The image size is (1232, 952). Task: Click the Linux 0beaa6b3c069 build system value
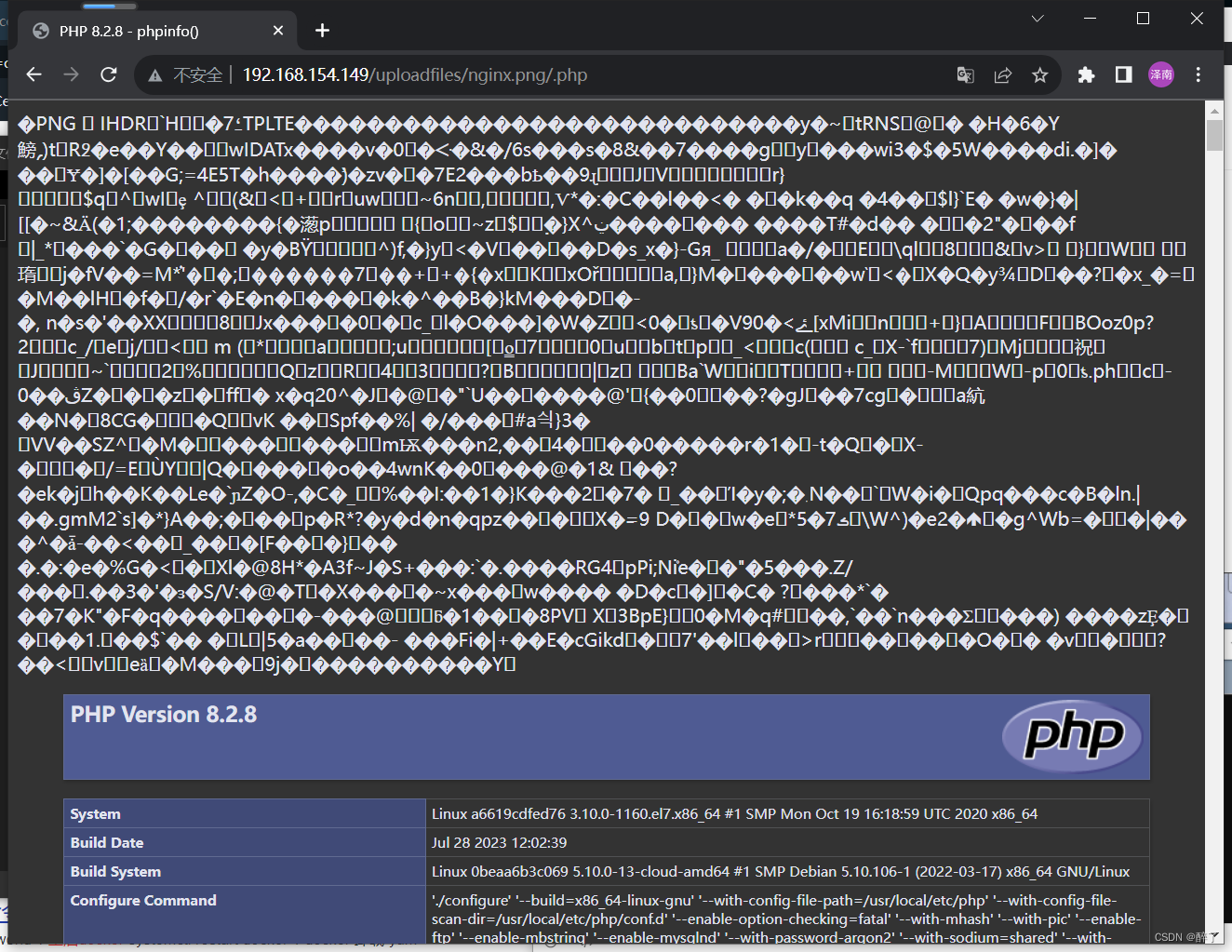coord(781,871)
